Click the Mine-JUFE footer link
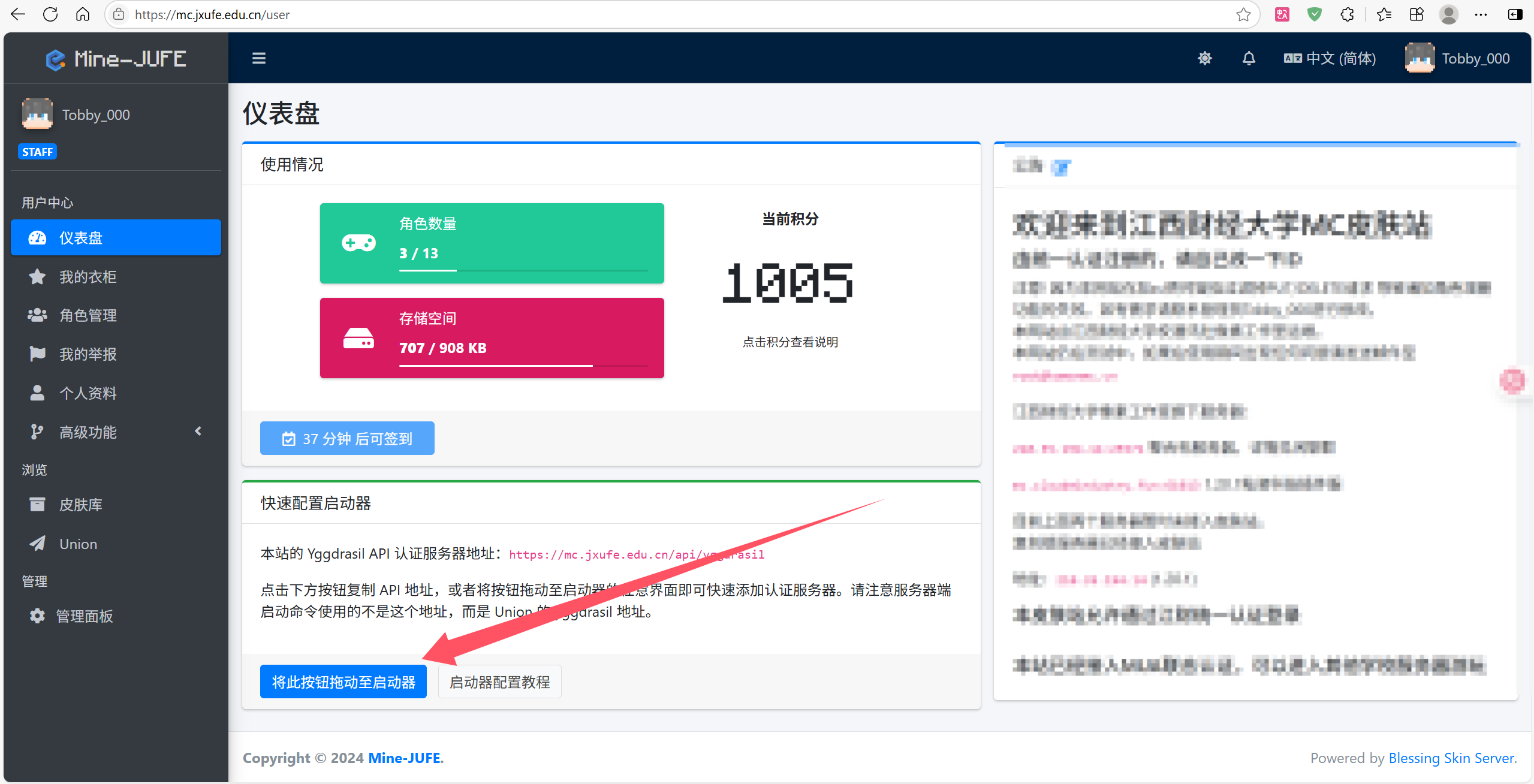 click(406, 758)
